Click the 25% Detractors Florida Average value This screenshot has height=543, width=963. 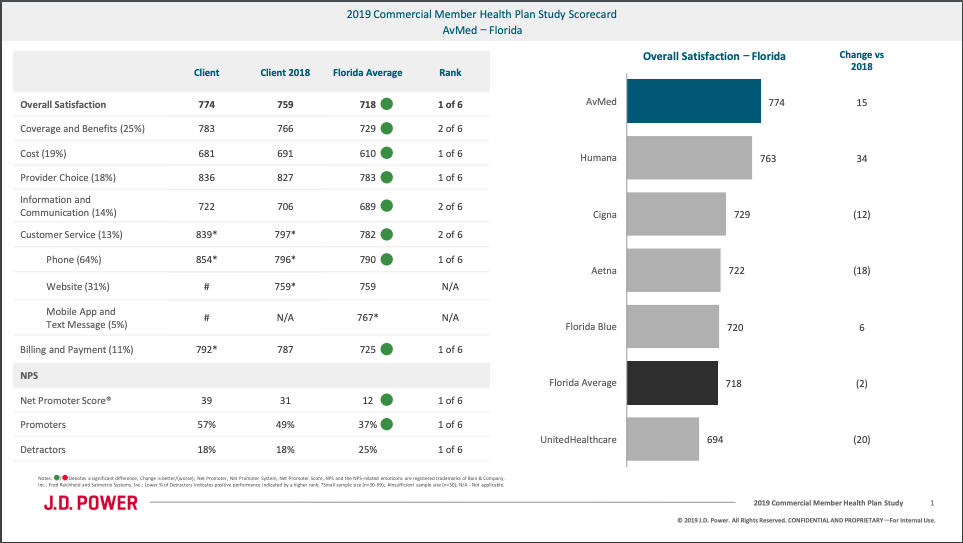(367, 449)
